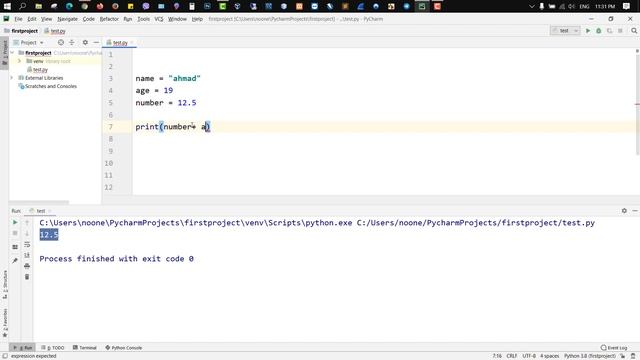Screen dimensions: 640x360
Task: Click the Down the stack trace arrow
Action: tap(27, 233)
